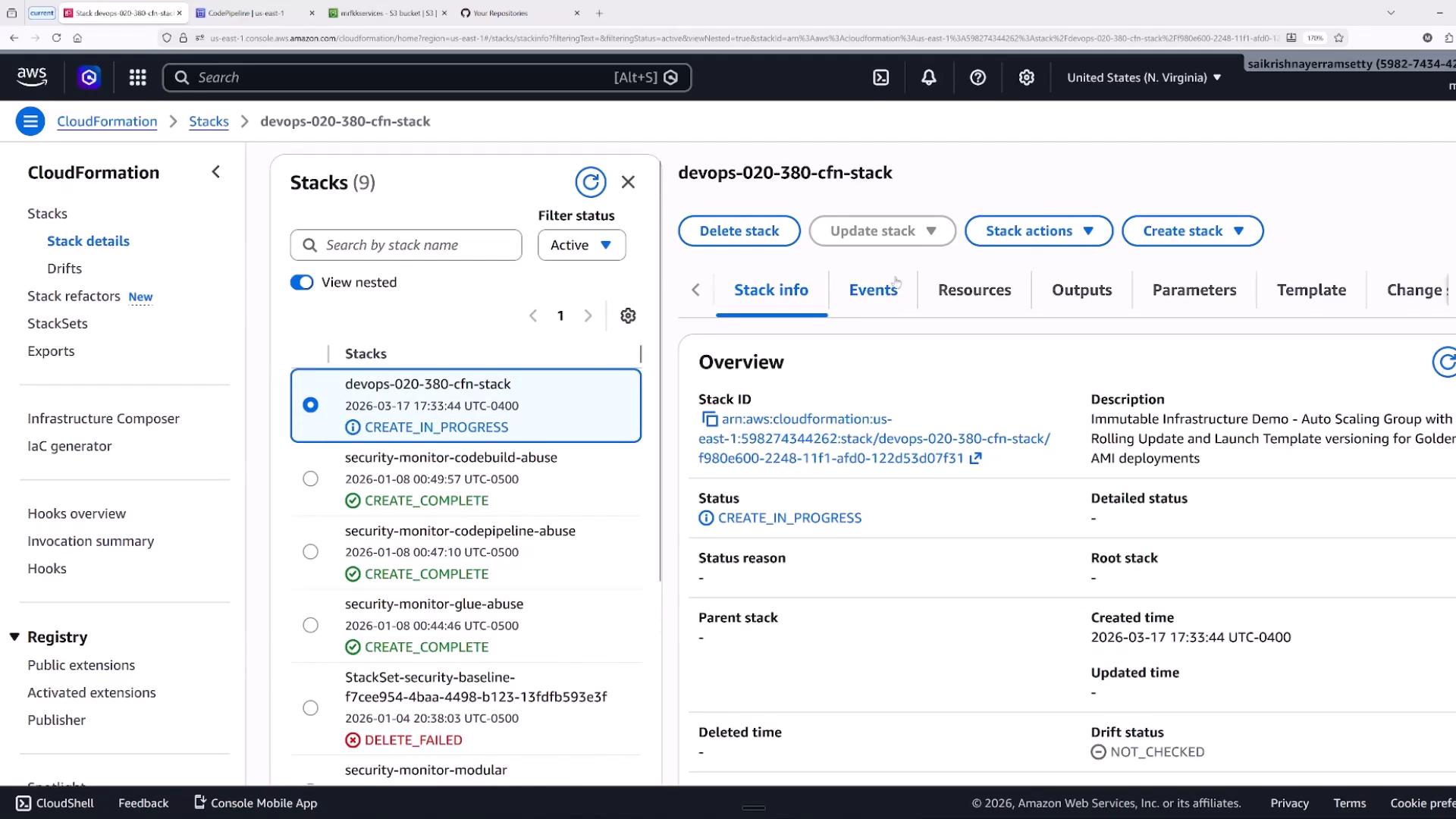Open the Stacks breadcrumb link
Image resolution: width=1456 pixels, height=819 pixels.
point(209,121)
